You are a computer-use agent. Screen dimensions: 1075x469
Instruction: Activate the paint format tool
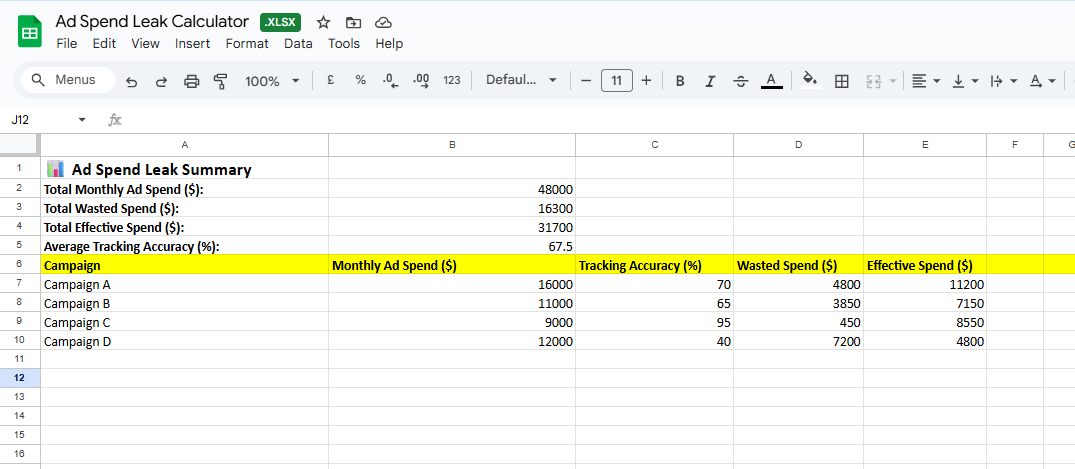[x=221, y=82]
